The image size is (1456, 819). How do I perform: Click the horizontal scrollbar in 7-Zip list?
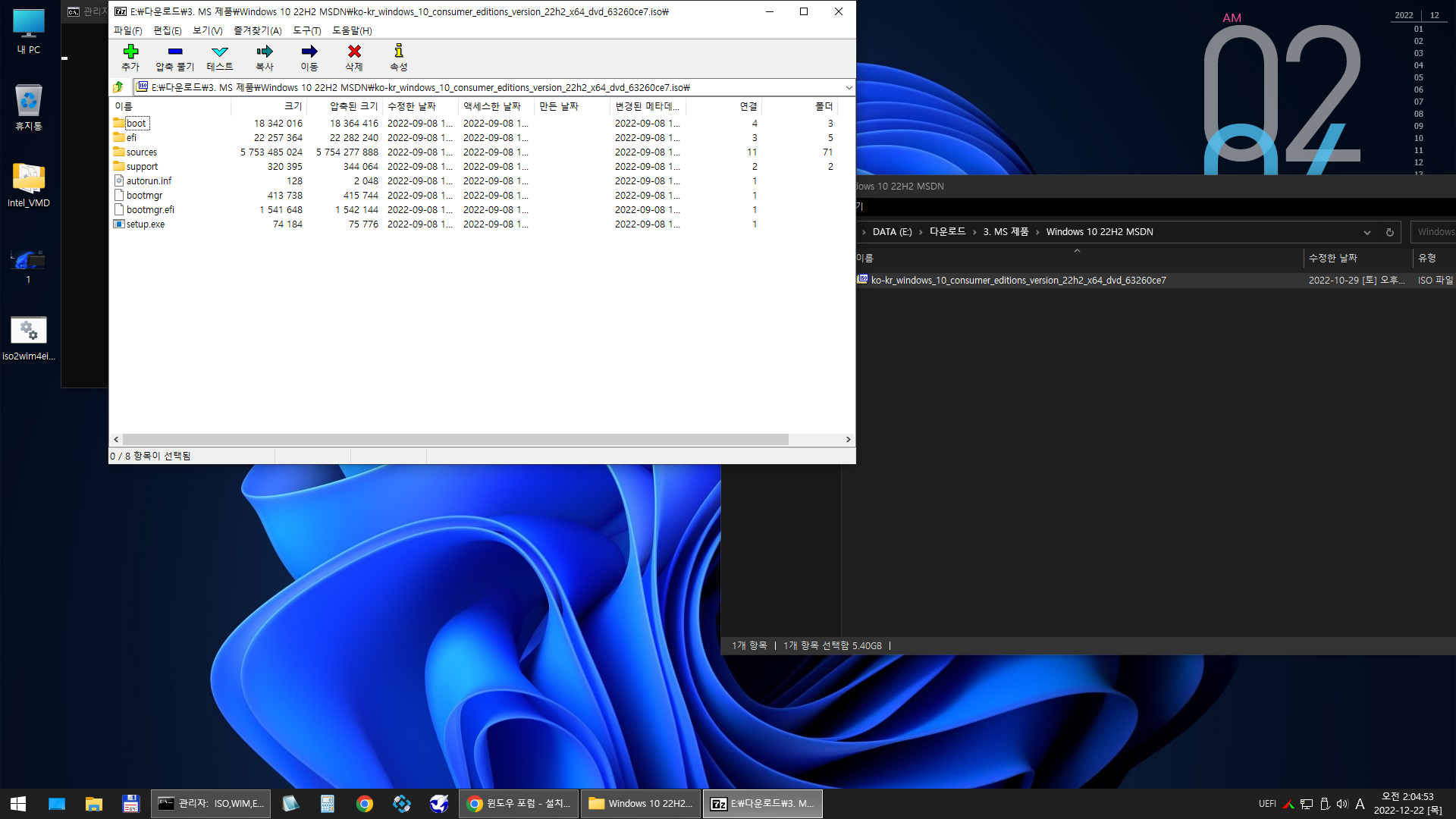click(x=455, y=440)
